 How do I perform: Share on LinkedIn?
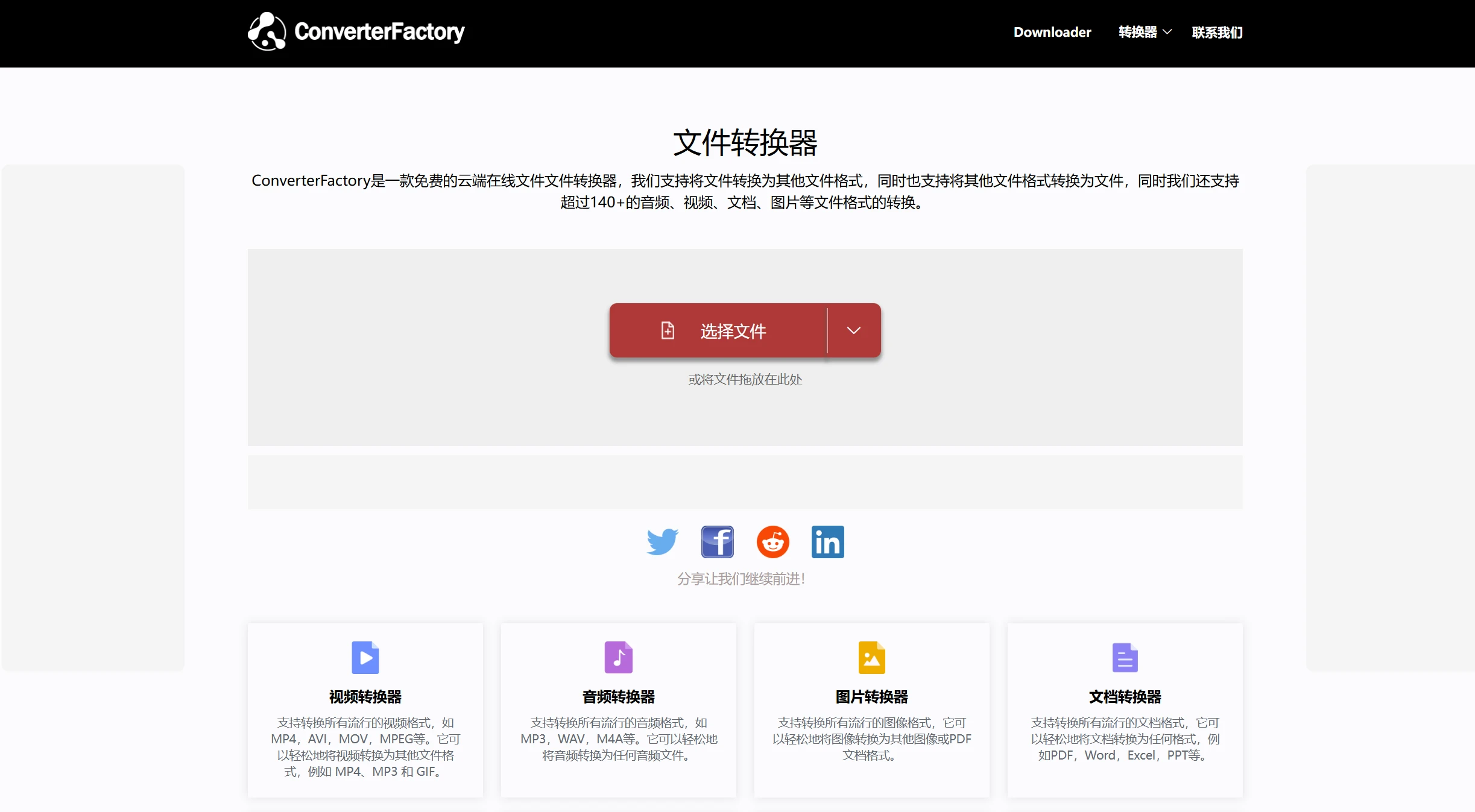828,541
